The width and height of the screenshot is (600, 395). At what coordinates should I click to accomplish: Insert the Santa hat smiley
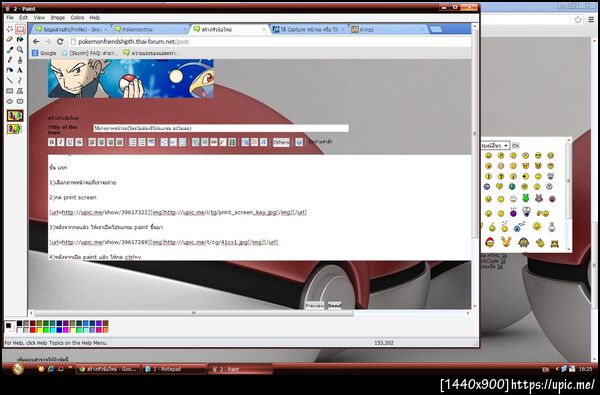click(489, 242)
